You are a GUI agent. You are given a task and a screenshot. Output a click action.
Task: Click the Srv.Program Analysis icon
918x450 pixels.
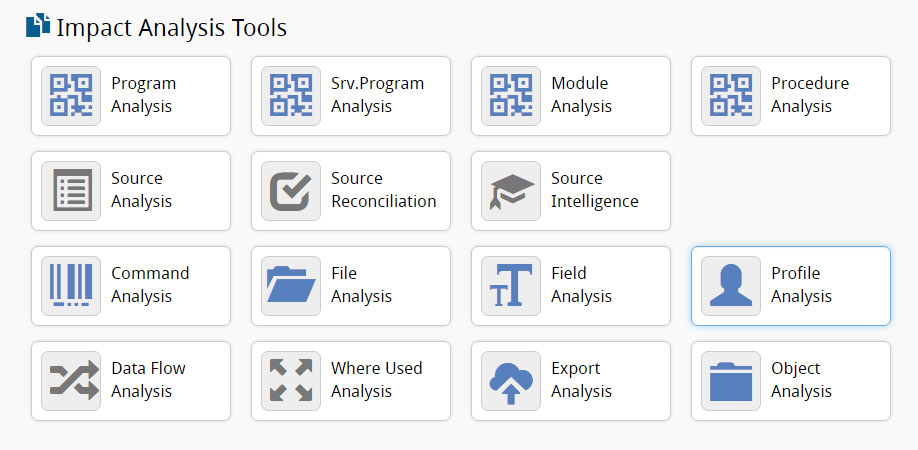tap(291, 96)
